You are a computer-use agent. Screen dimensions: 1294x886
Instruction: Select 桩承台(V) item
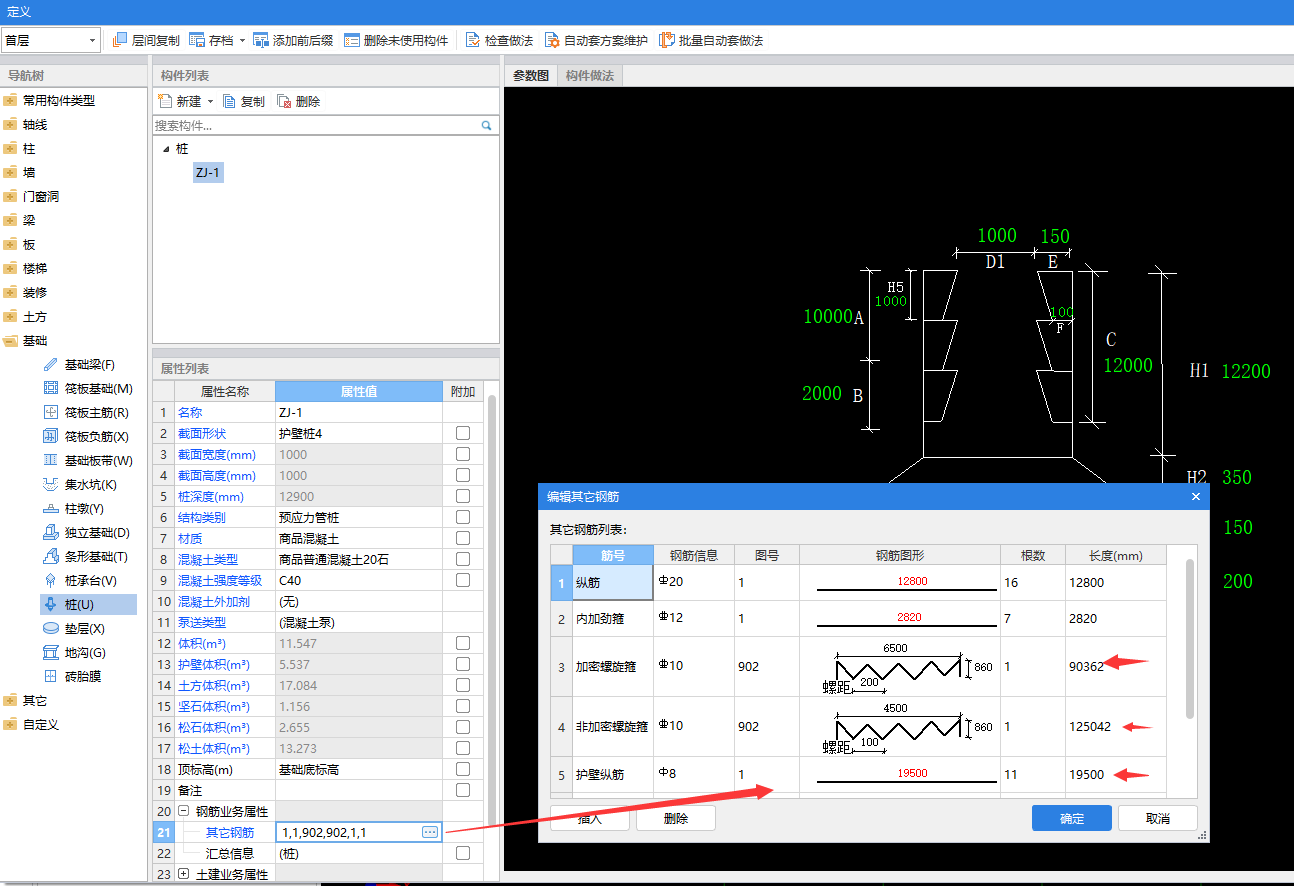(x=91, y=581)
